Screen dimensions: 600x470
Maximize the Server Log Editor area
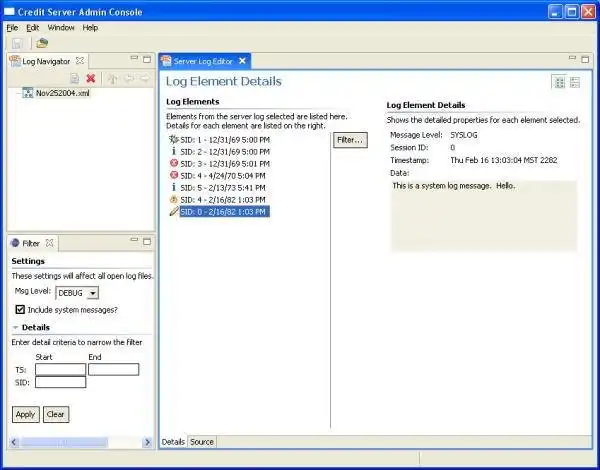585,59
